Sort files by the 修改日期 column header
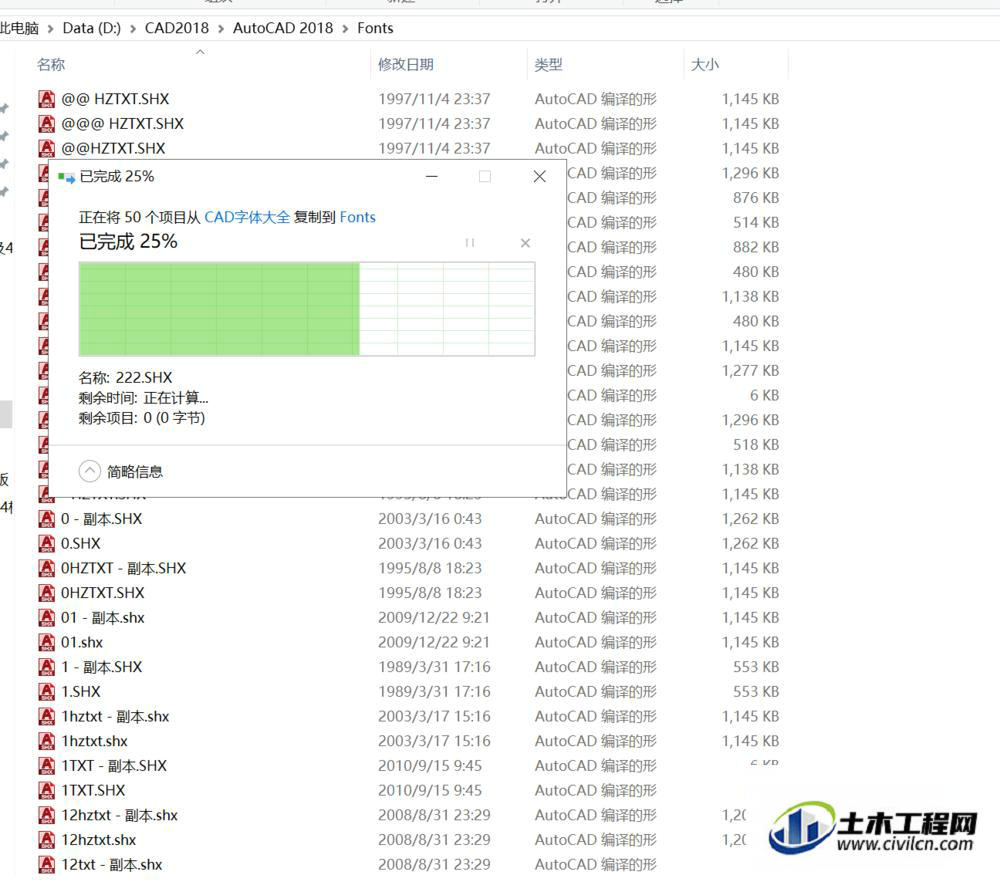The height and width of the screenshot is (892, 1000). (x=406, y=64)
